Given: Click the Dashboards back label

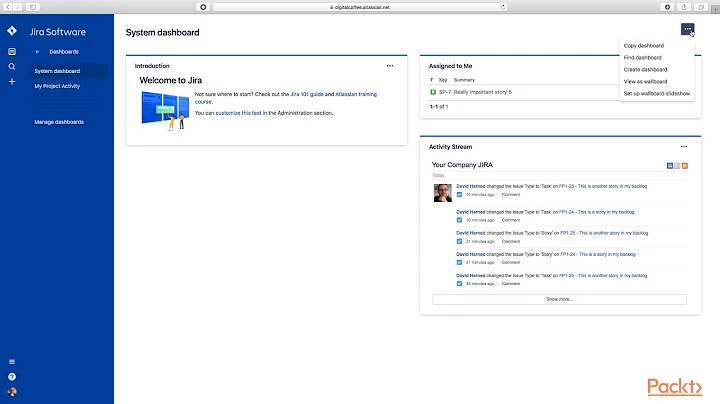Looking at the screenshot, I should click(x=64, y=52).
